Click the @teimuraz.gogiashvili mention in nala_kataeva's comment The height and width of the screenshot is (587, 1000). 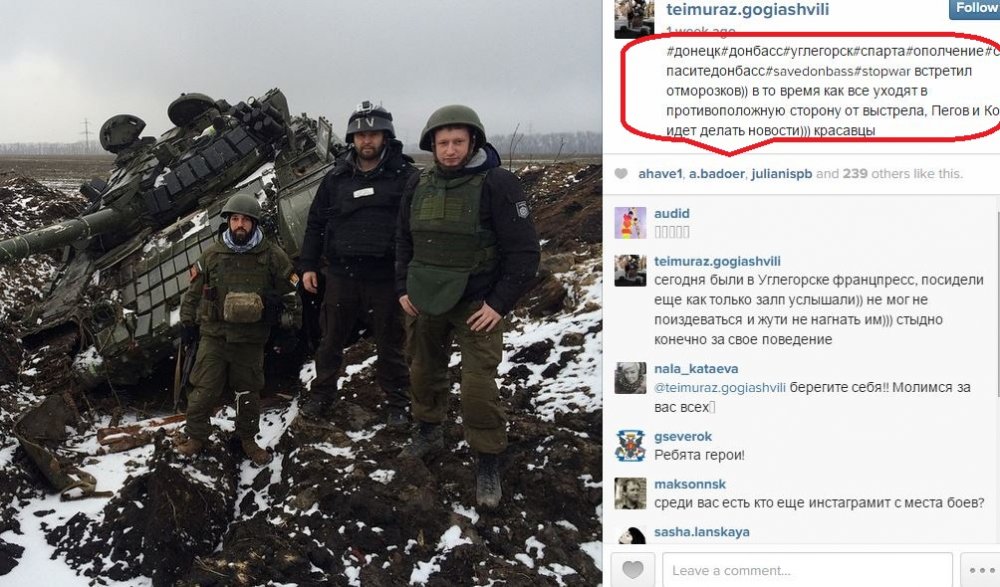719,387
